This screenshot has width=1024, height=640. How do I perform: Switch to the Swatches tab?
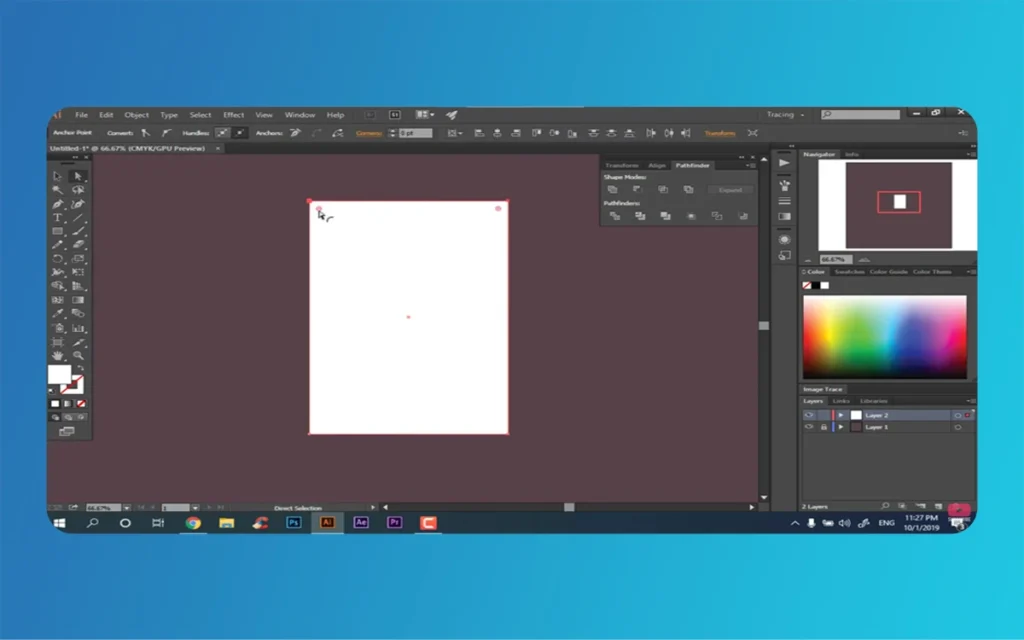(x=849, y=272)
